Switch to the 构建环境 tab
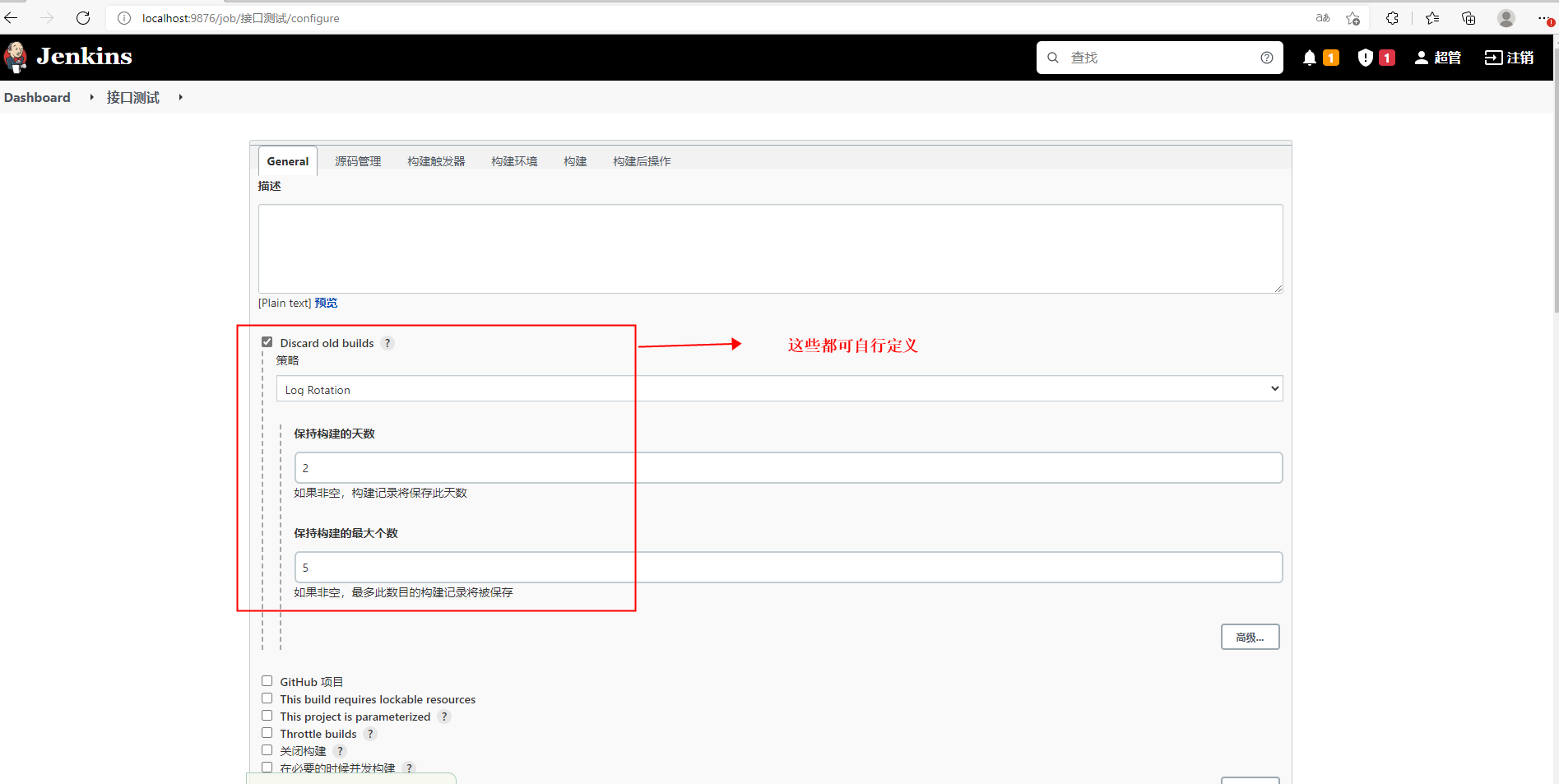Viewport: 1559px width, 784px height. [514, 161]
